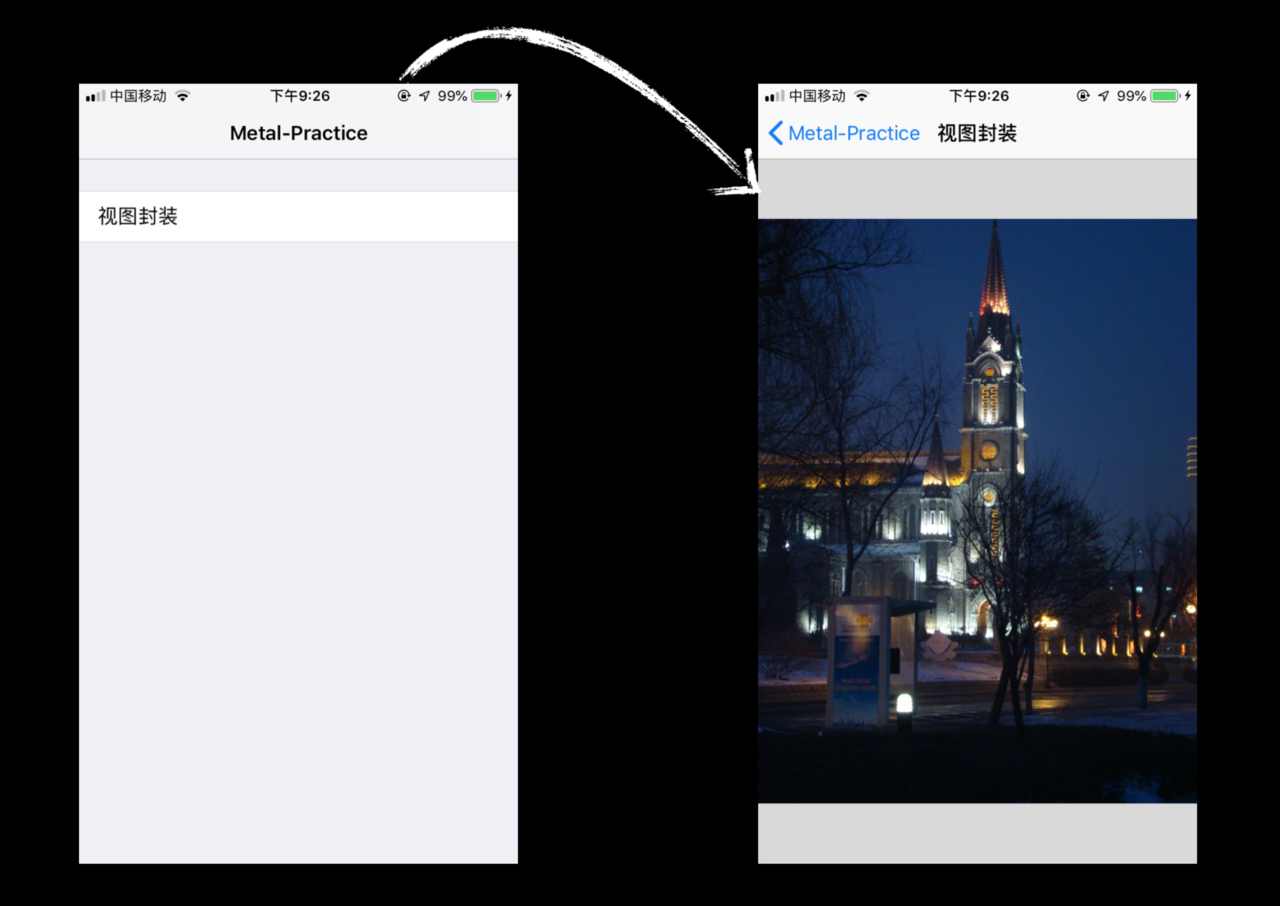Viewport: 1280px width, 906px height.
Task: Tap 99% battery percentage in left phone
Action: point(452,96)
